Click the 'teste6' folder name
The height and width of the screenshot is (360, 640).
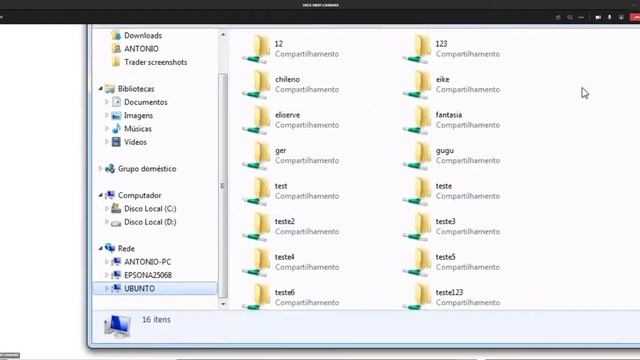[x=284, y=293]
